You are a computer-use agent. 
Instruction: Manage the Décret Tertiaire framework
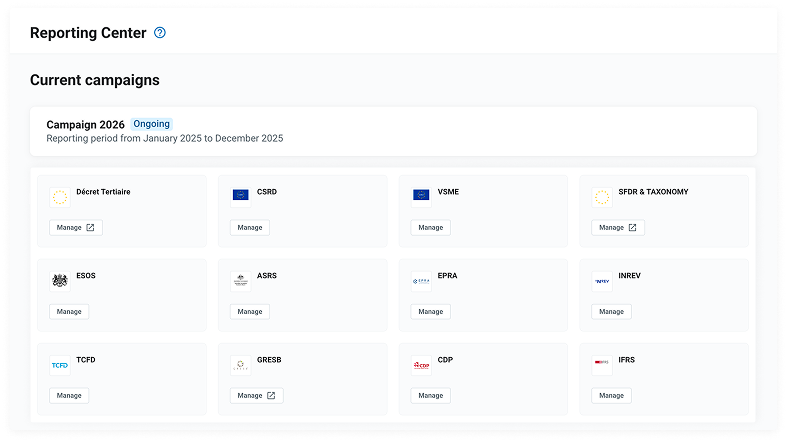pyautogui.click(x=76, y=227)
